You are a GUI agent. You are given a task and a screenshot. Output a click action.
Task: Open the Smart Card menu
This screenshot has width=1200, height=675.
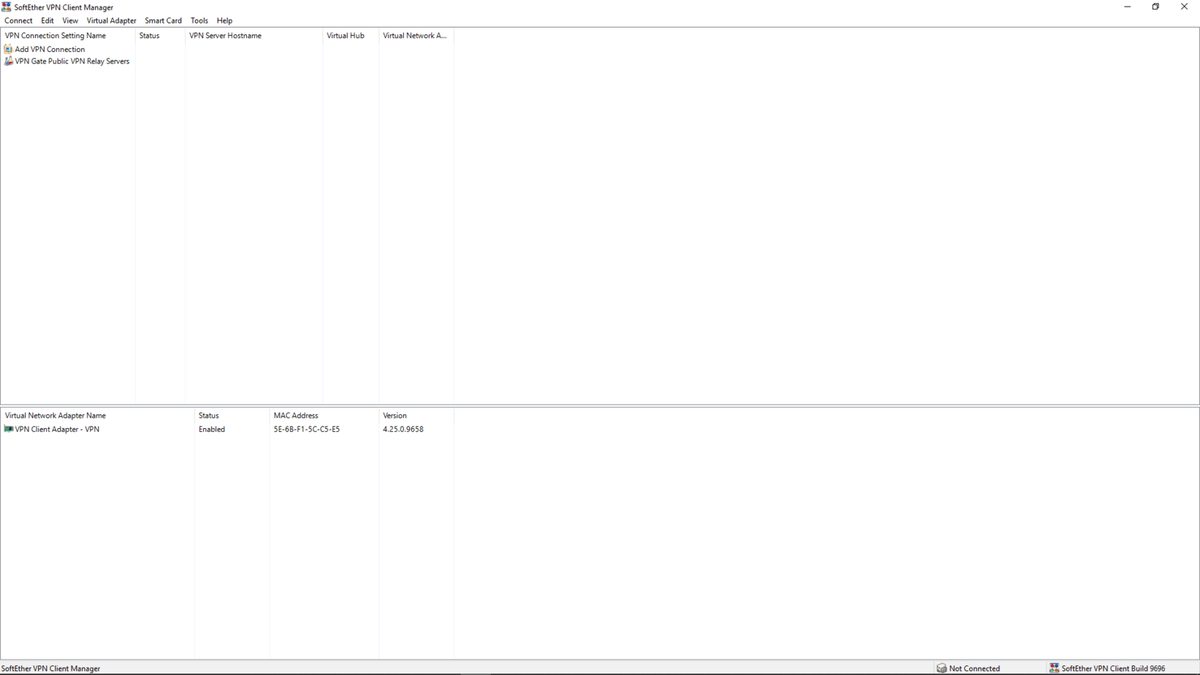163,20
